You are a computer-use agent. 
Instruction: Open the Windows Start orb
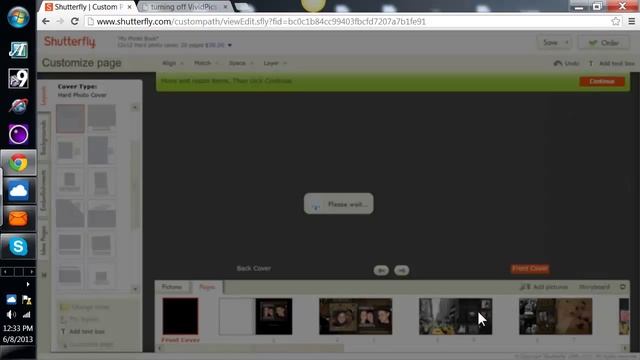18,17
